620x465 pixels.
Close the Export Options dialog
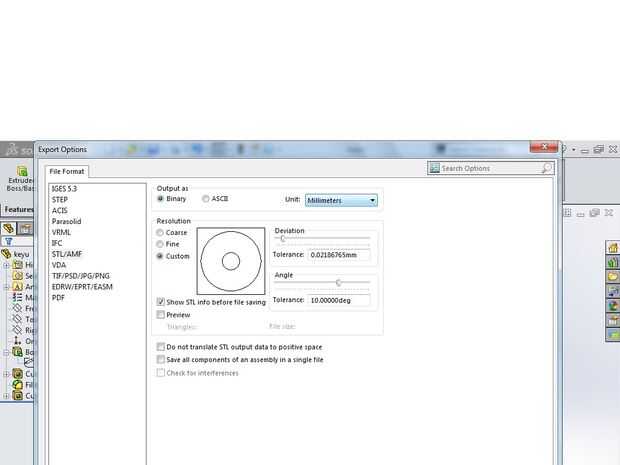coord(544,147)
